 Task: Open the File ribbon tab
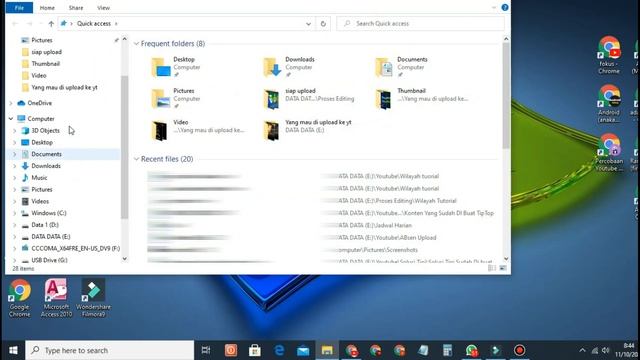click(19, 8)
